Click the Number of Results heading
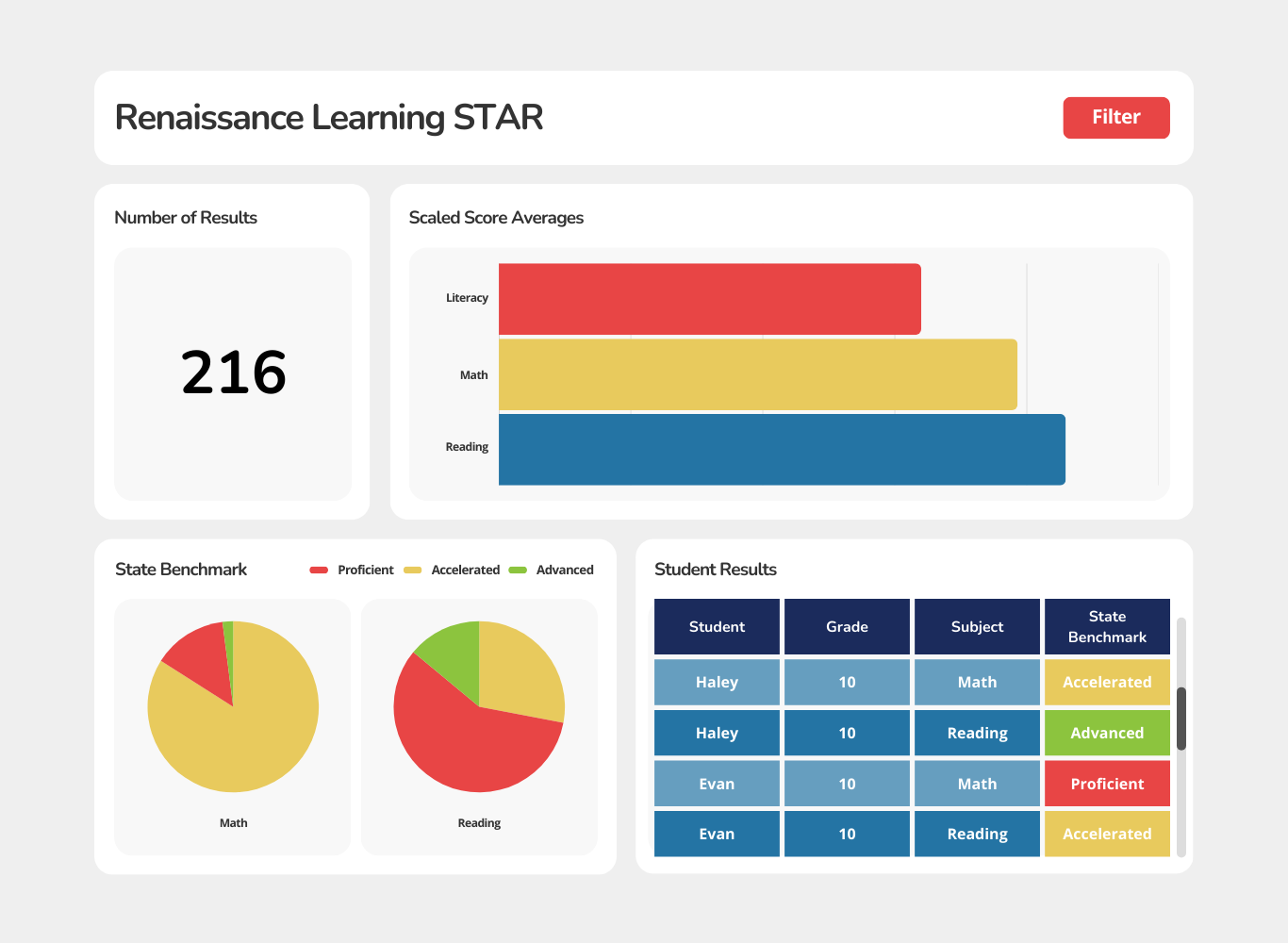This screenshot has height=943, width=1288. [x=186, y=218]
